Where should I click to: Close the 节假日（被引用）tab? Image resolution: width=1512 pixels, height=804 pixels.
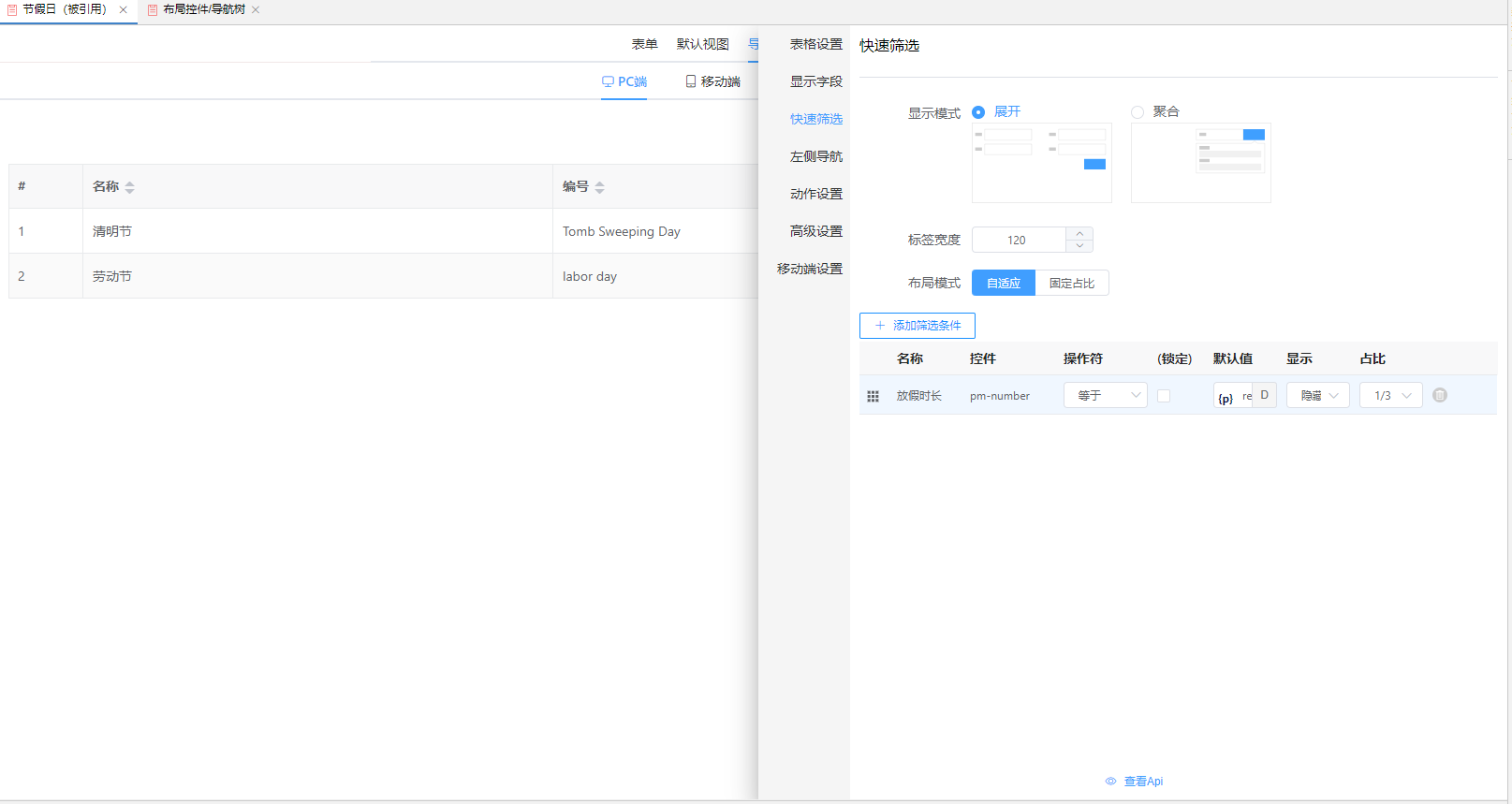point(124,9)
